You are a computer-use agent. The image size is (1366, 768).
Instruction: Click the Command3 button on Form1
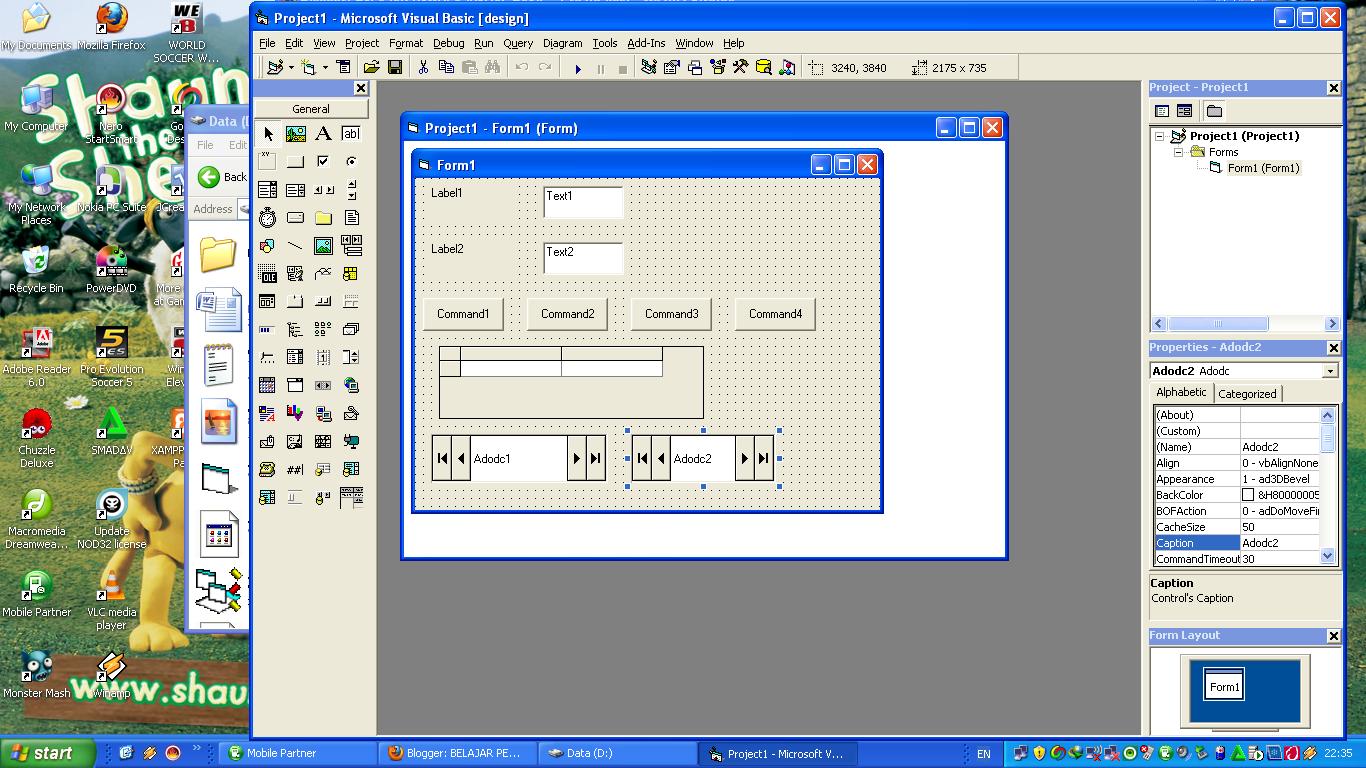671,313
